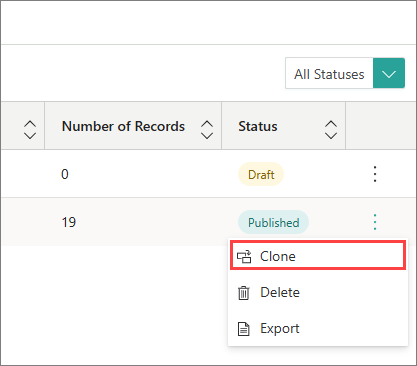Image resolution: width=417 pixels, height=366 pixels.
Task: Choose Delete in the context menu
Action: coord(318,292)
